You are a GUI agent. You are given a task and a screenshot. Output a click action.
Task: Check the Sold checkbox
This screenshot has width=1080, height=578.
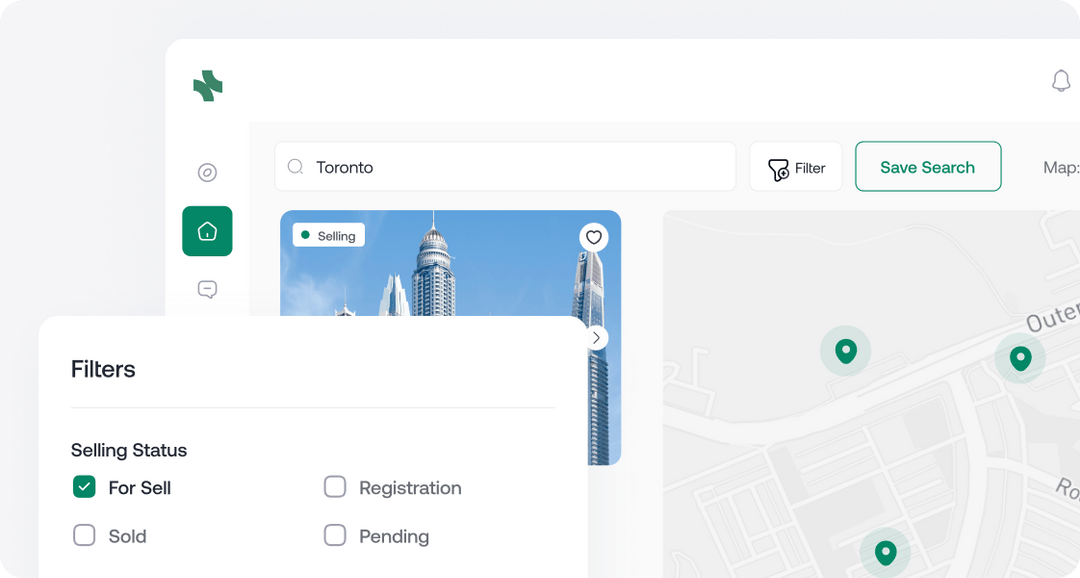point(84,536)
